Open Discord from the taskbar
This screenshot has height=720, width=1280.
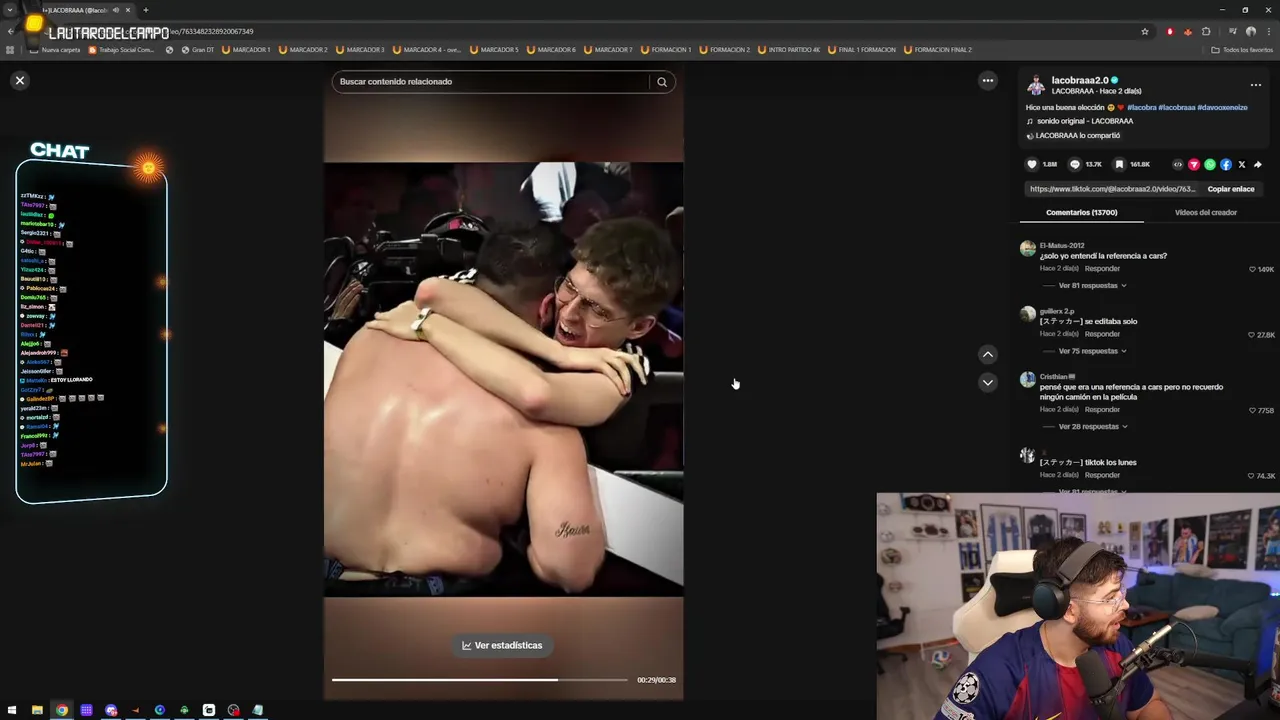[x=111, y=710]
